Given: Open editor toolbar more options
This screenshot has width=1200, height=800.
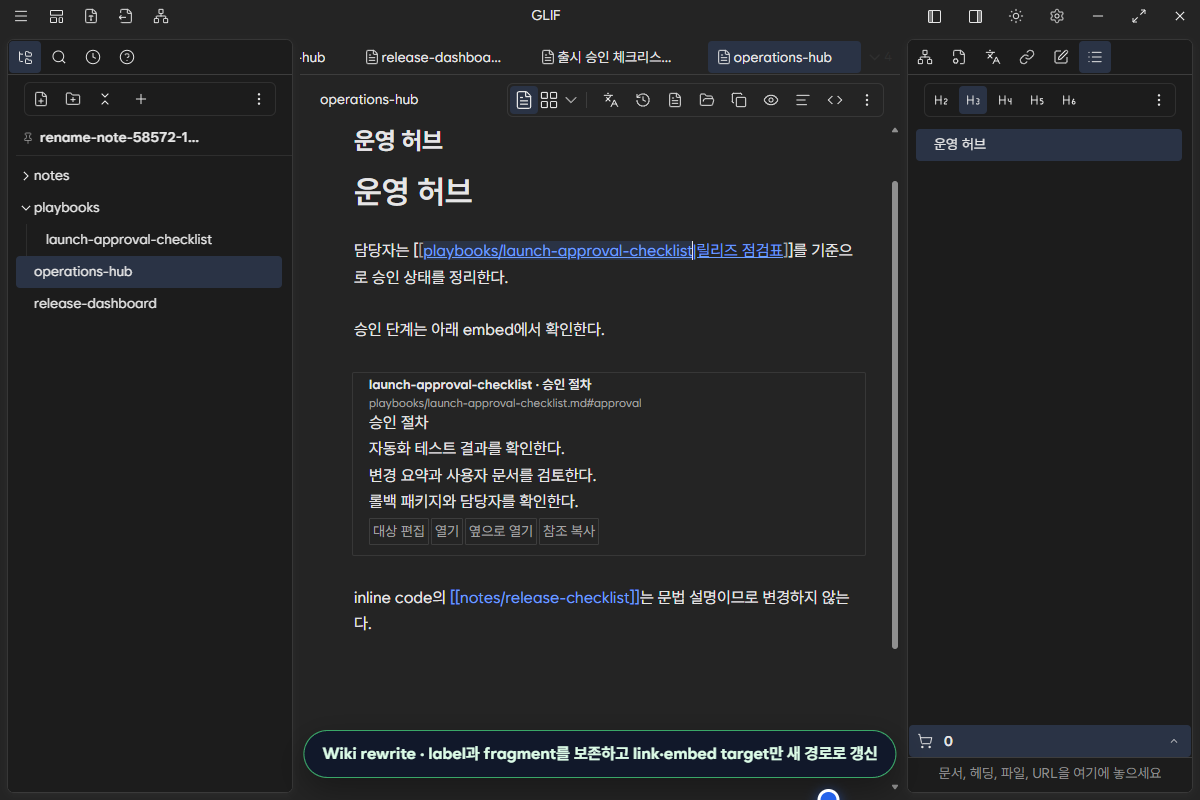Looking at the screenshot, I should (x=867, y=100).
